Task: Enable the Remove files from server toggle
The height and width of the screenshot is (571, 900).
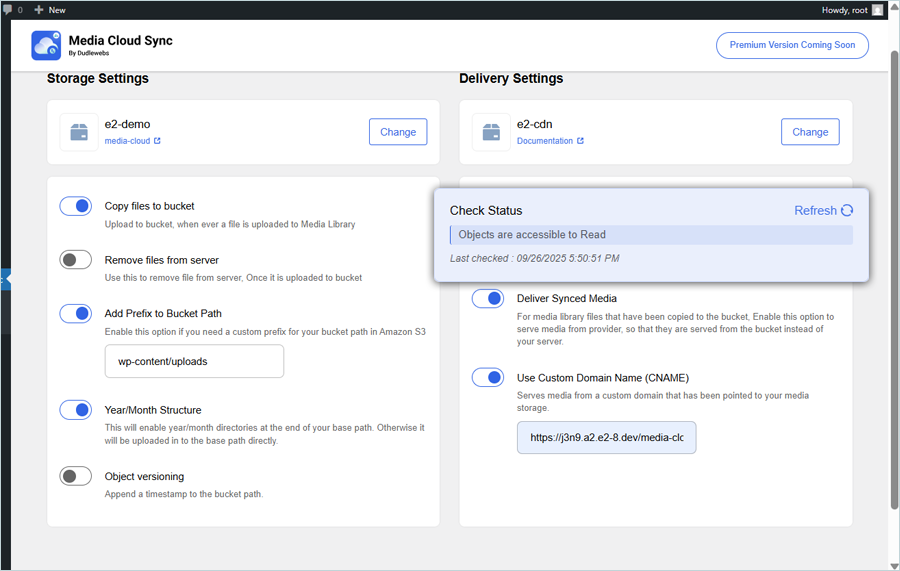Action: coord(76,260)
